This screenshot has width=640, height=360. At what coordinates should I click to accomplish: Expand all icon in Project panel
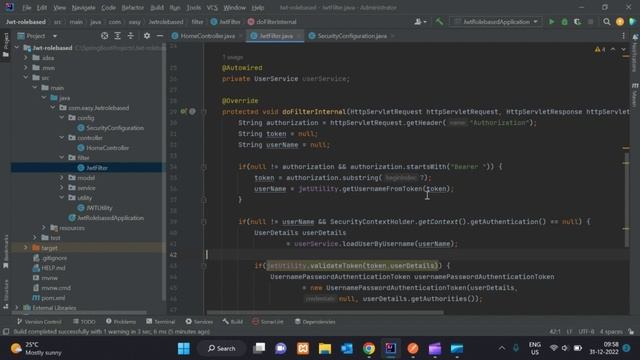(118, 36)
